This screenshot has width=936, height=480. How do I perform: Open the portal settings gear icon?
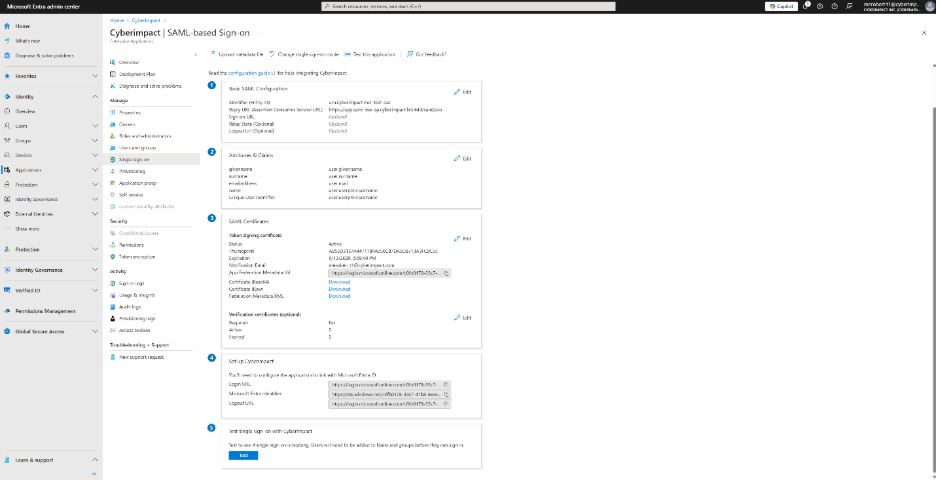tap(820, 6)
